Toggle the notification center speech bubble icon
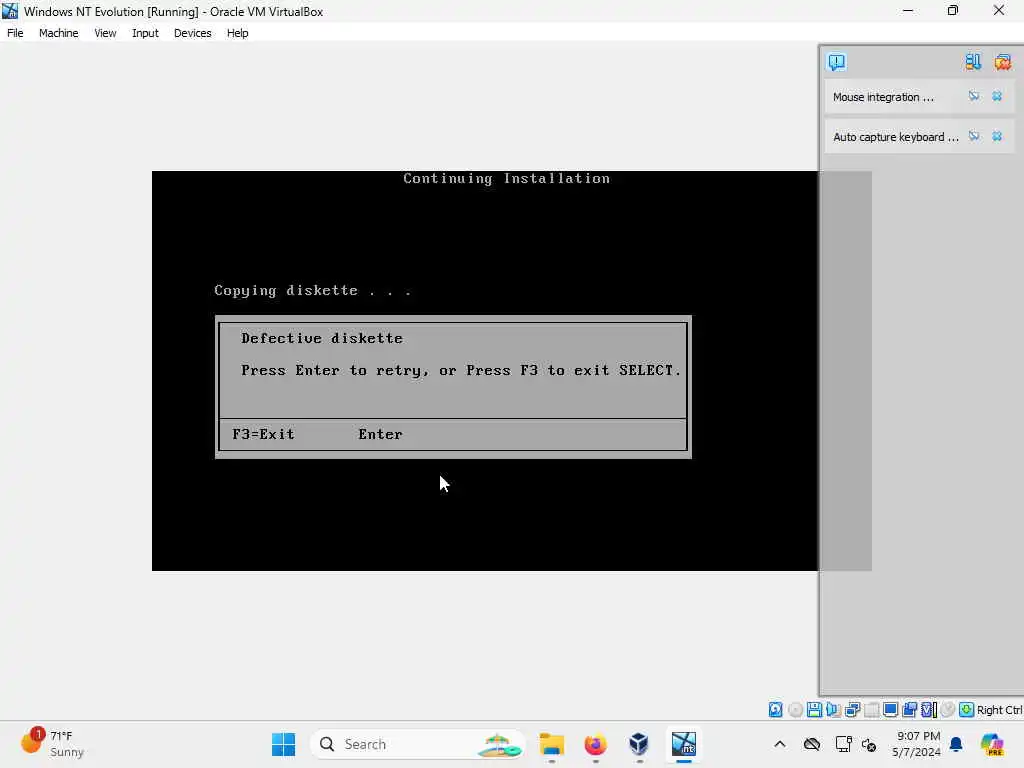The image size is (1024, 768). pos(837,62)
